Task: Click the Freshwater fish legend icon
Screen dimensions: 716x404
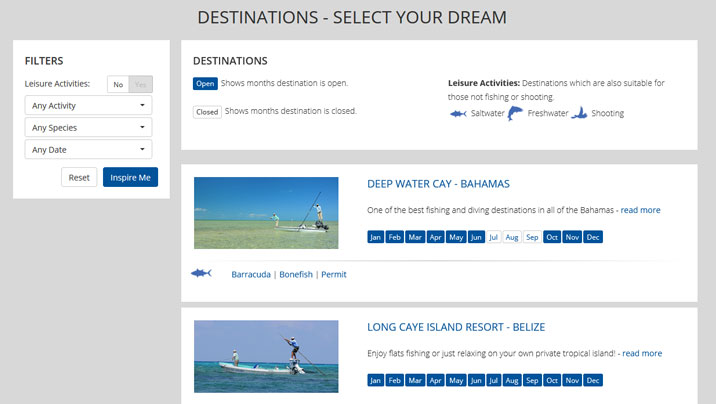Action: pos(515,113)
